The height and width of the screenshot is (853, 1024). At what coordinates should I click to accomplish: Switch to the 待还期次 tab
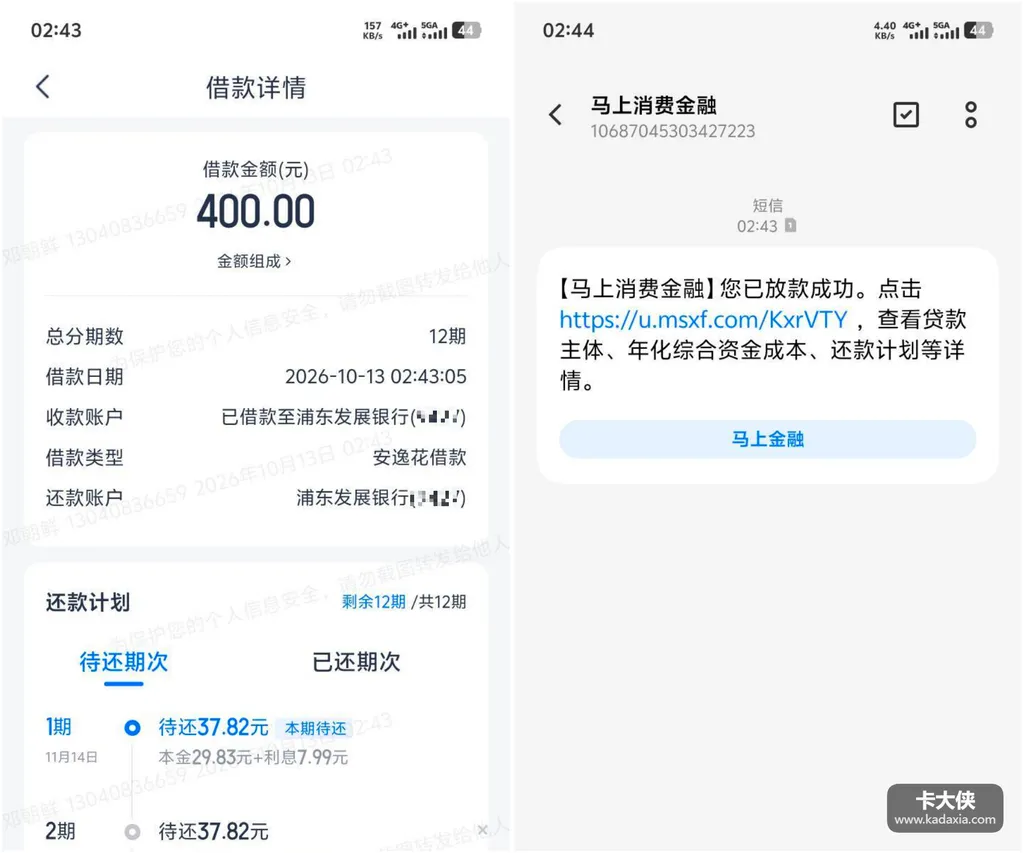click(x=123, y=662)
